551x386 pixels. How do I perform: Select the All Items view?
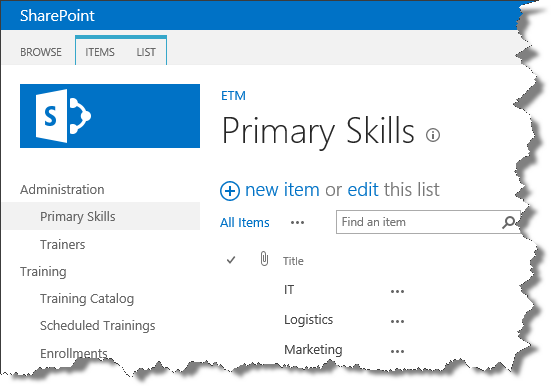click(245, 223)
